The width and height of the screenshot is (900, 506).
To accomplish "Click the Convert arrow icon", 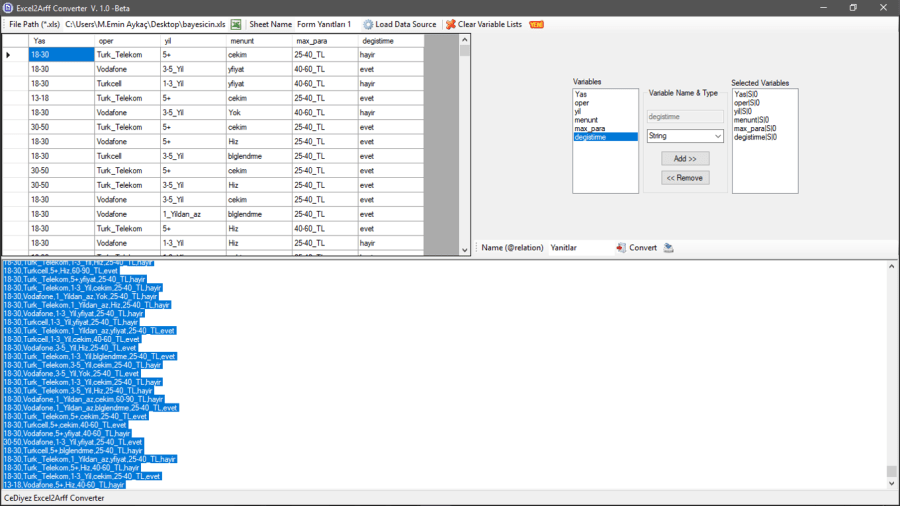I will click(x=620, y=248).
